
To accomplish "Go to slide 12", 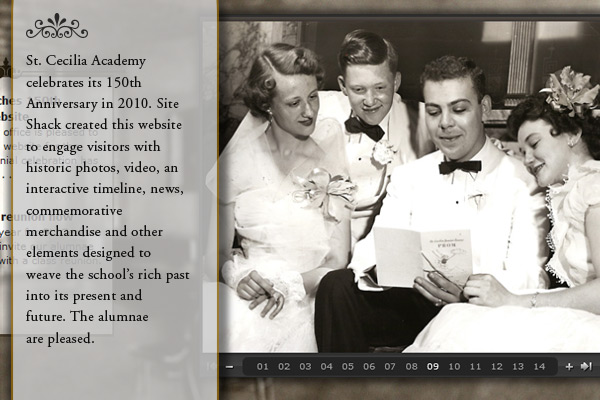I will tap(497, 367).
